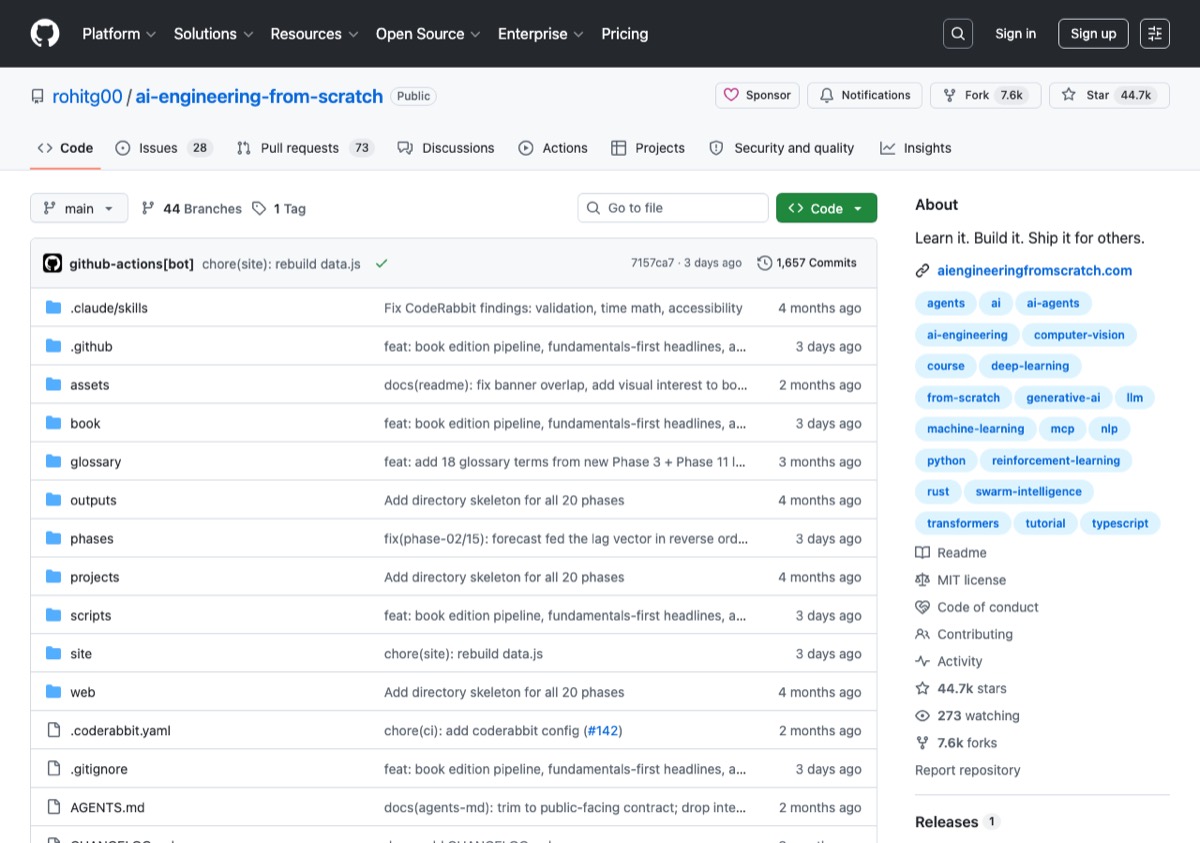The height and width of the screenshot is (843, 1200).
Task: Click the 7.6k forks link
Action: click(x=966, y=743)
